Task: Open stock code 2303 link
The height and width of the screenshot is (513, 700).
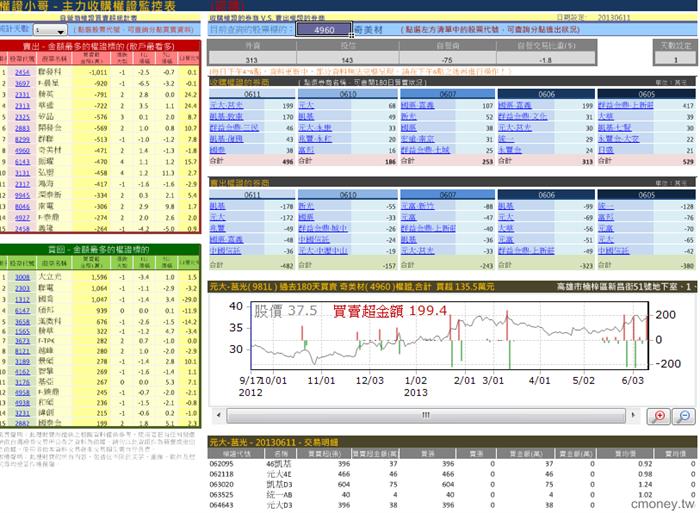Action: 22,288
